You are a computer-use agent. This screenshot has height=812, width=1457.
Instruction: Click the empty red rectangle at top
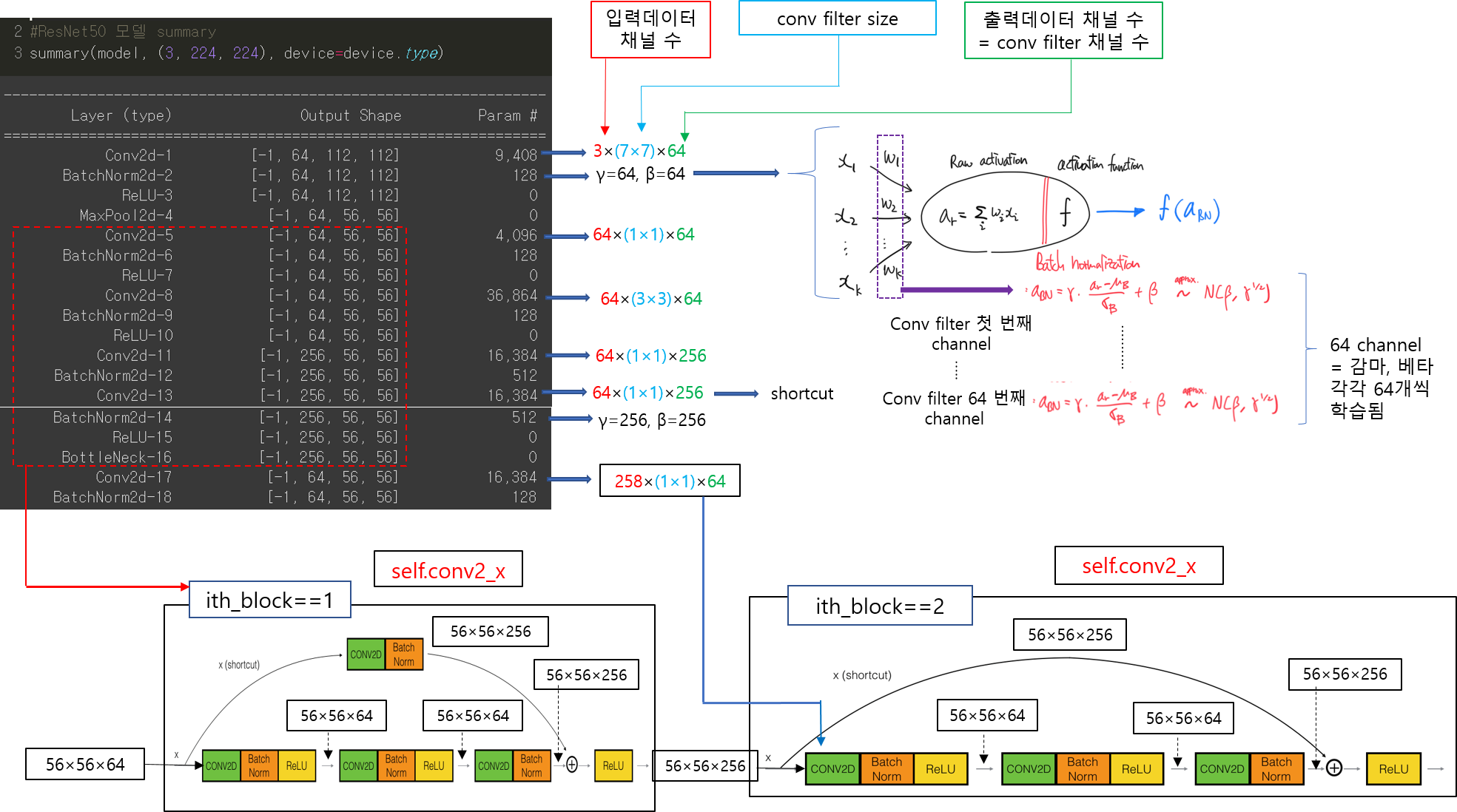tap(650, 30)
